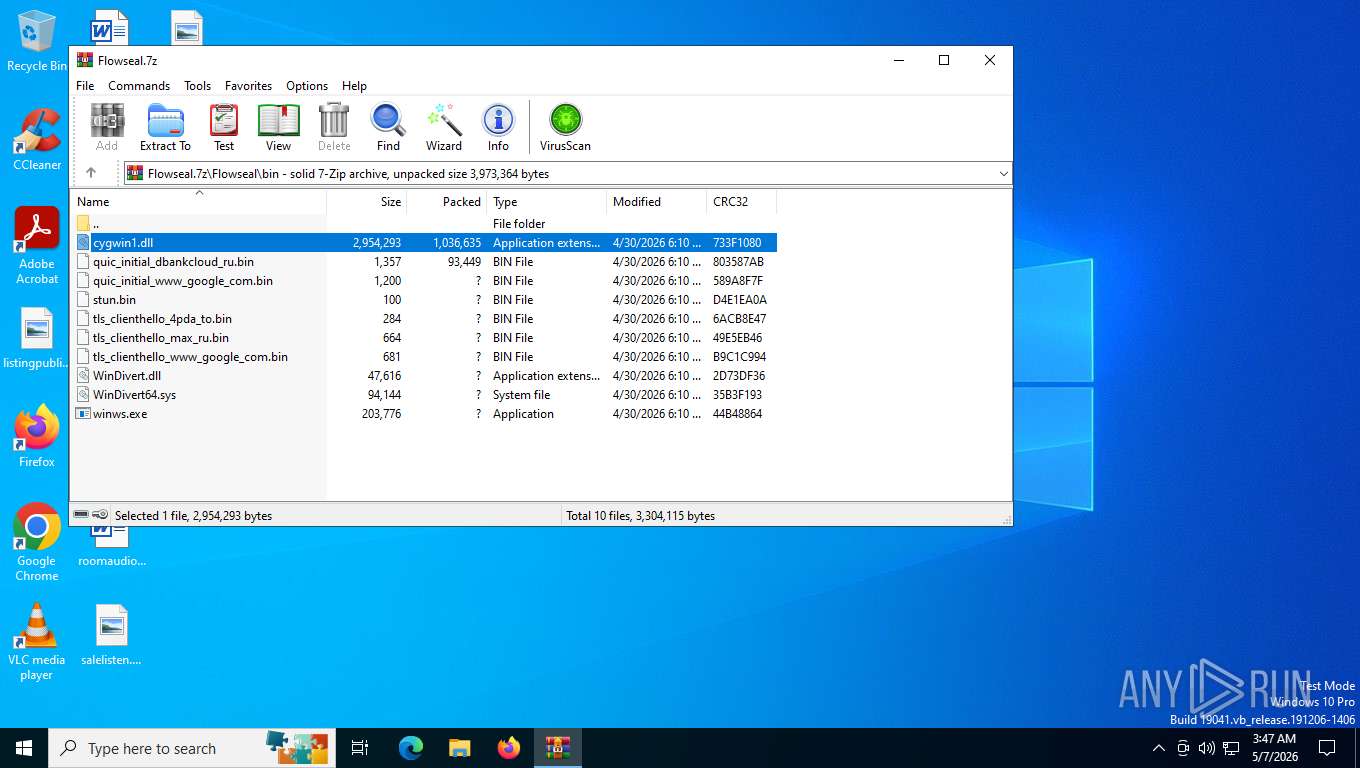Sort by the Modified column header
This screenshot has width=1360, height=768.
pos(657,202)
